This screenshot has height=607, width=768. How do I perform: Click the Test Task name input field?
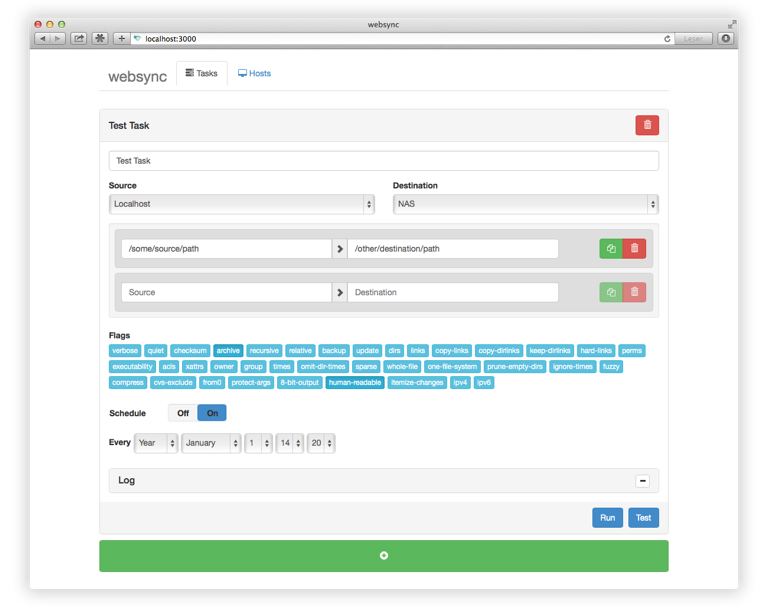click(384, 161)
